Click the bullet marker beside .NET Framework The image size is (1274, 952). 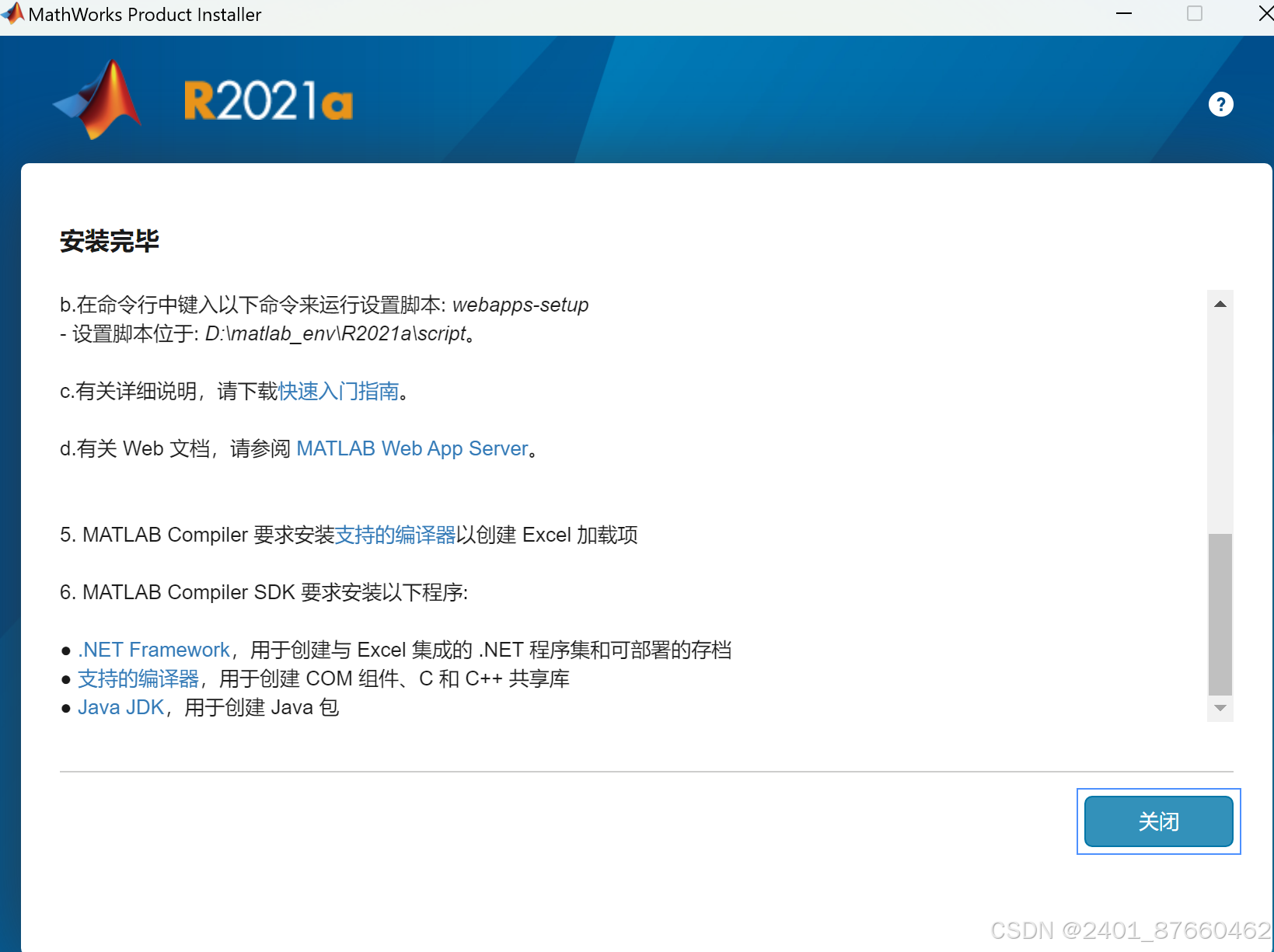tap(66, 650)
